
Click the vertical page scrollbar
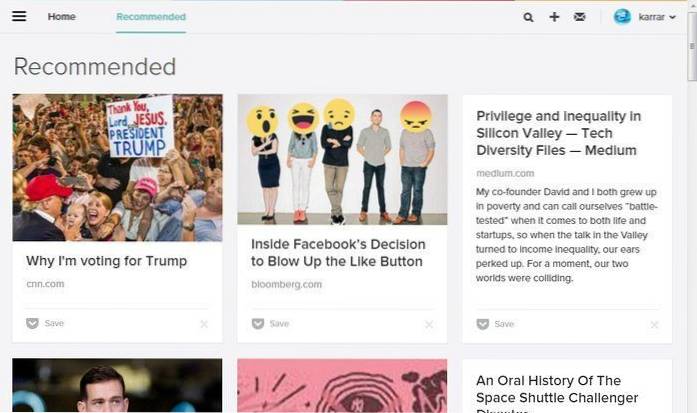click(691, 200)
